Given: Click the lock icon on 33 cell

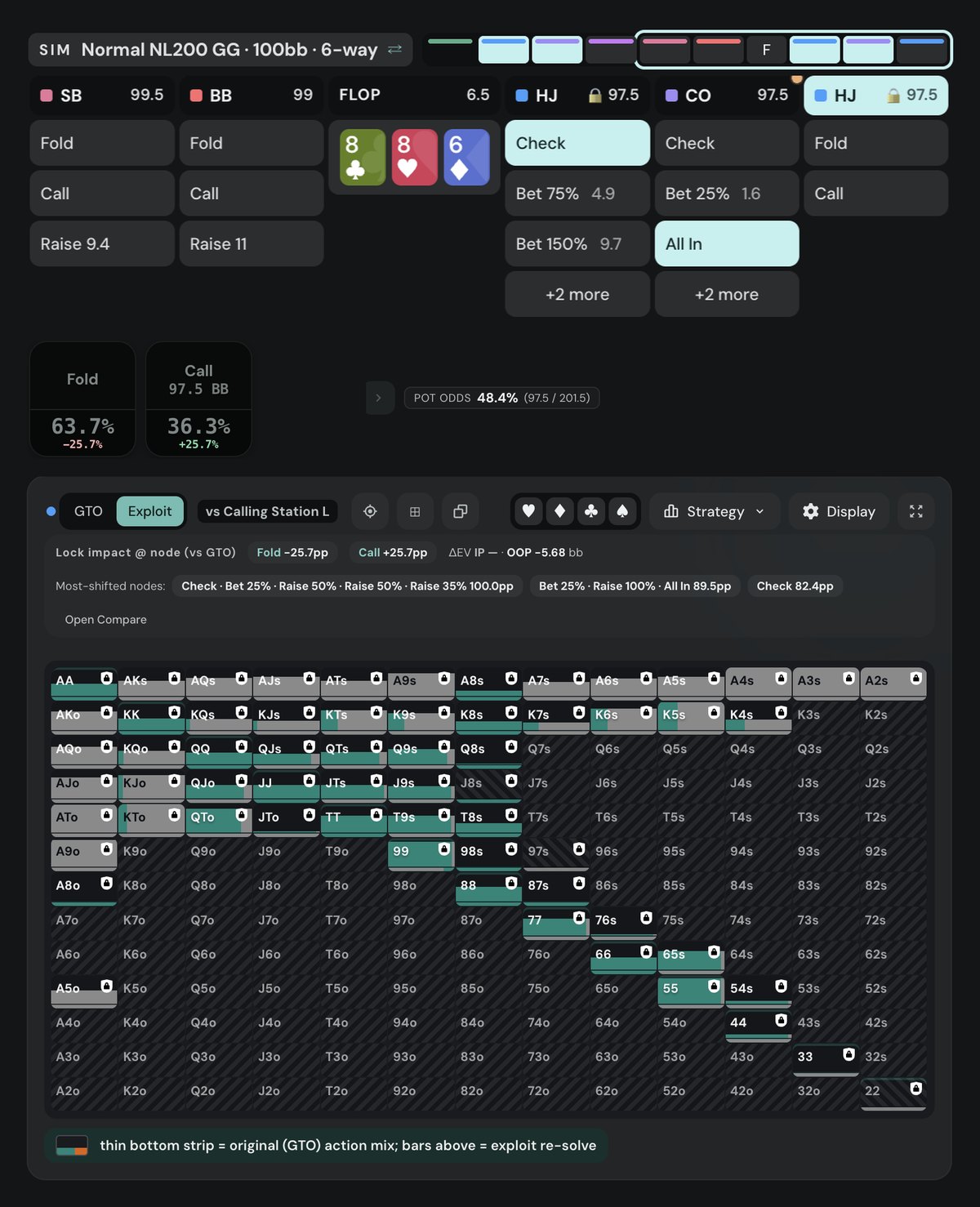Looking at the screenshot, I should pos(849,1055).
